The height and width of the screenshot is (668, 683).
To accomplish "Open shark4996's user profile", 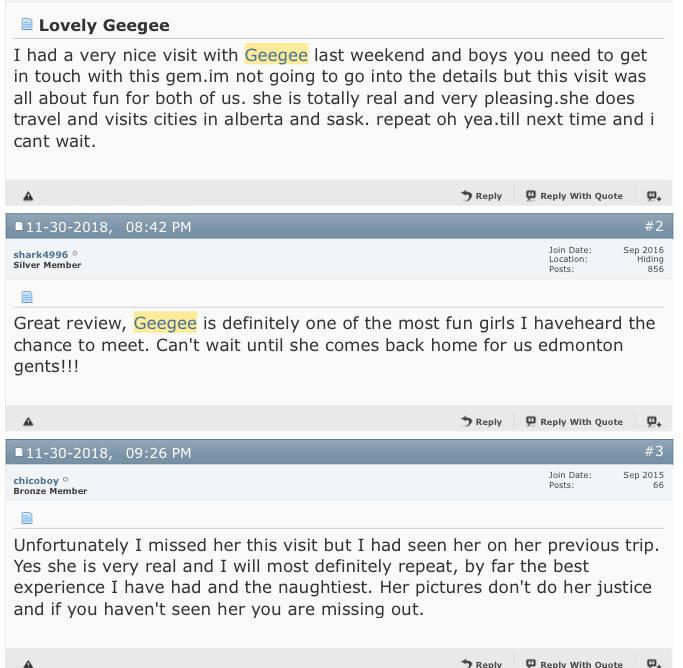I will point(40,255).
